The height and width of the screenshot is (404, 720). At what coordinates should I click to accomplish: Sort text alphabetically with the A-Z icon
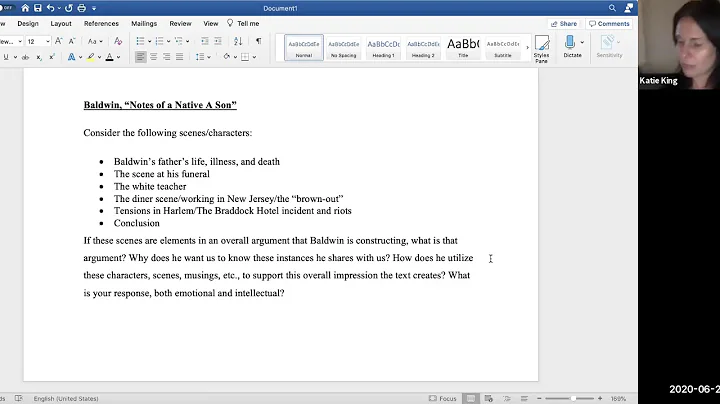coord(238,41)
